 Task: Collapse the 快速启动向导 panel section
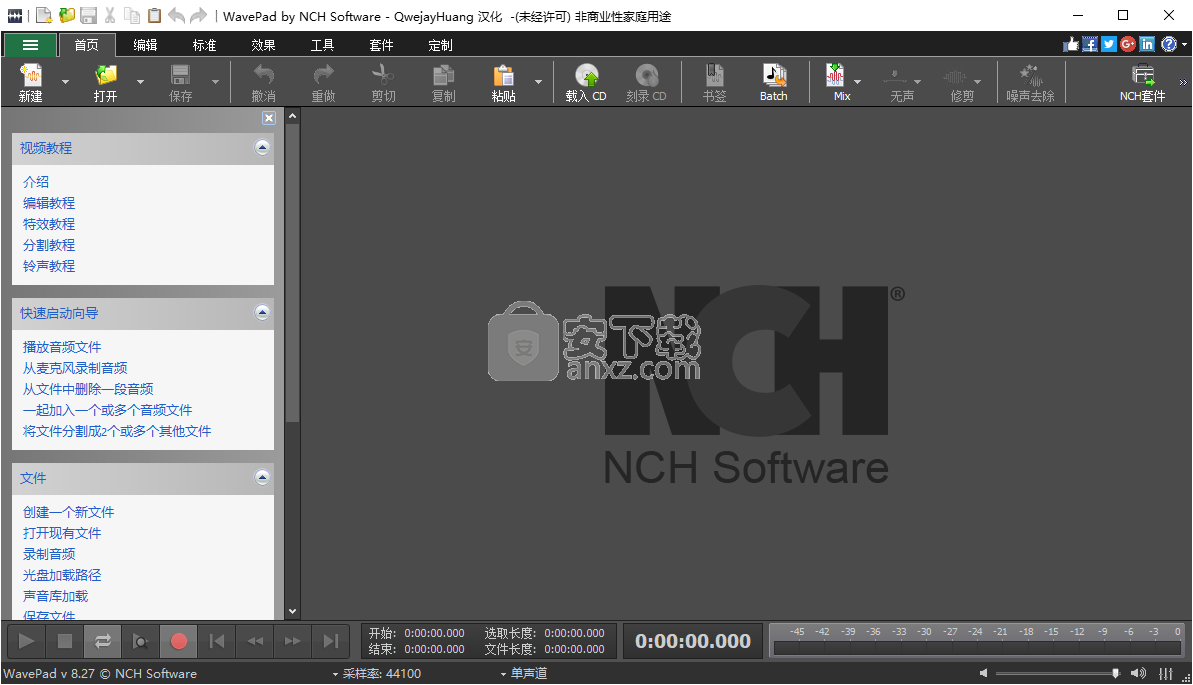[x=262, y=313]
